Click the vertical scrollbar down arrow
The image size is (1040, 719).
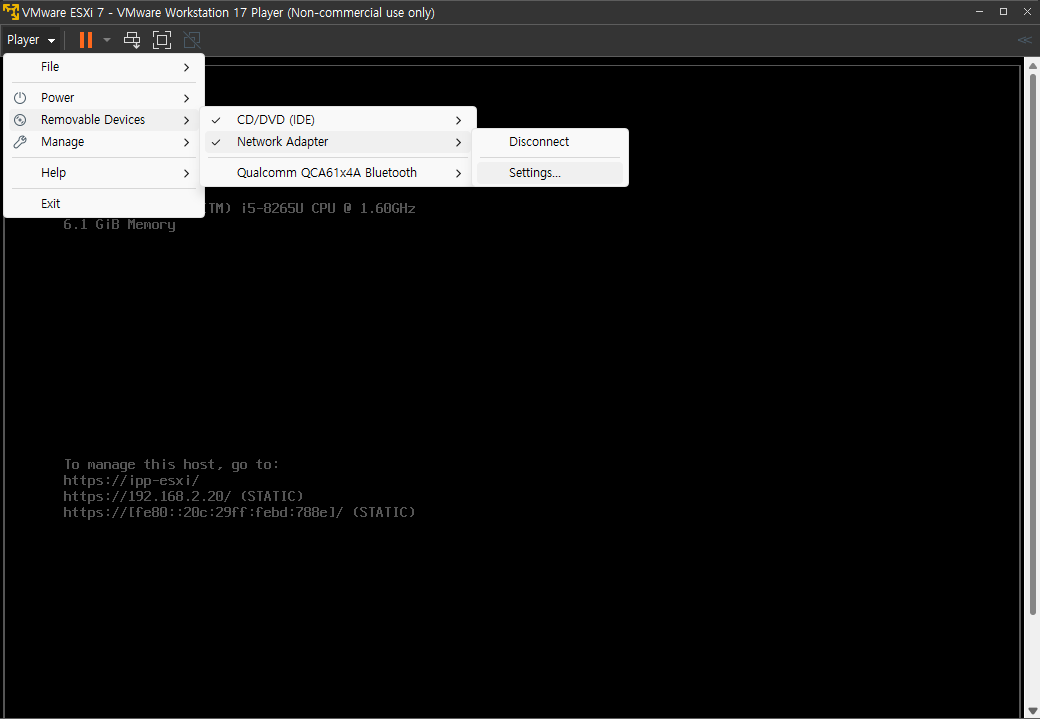(x=1032, y=711)
